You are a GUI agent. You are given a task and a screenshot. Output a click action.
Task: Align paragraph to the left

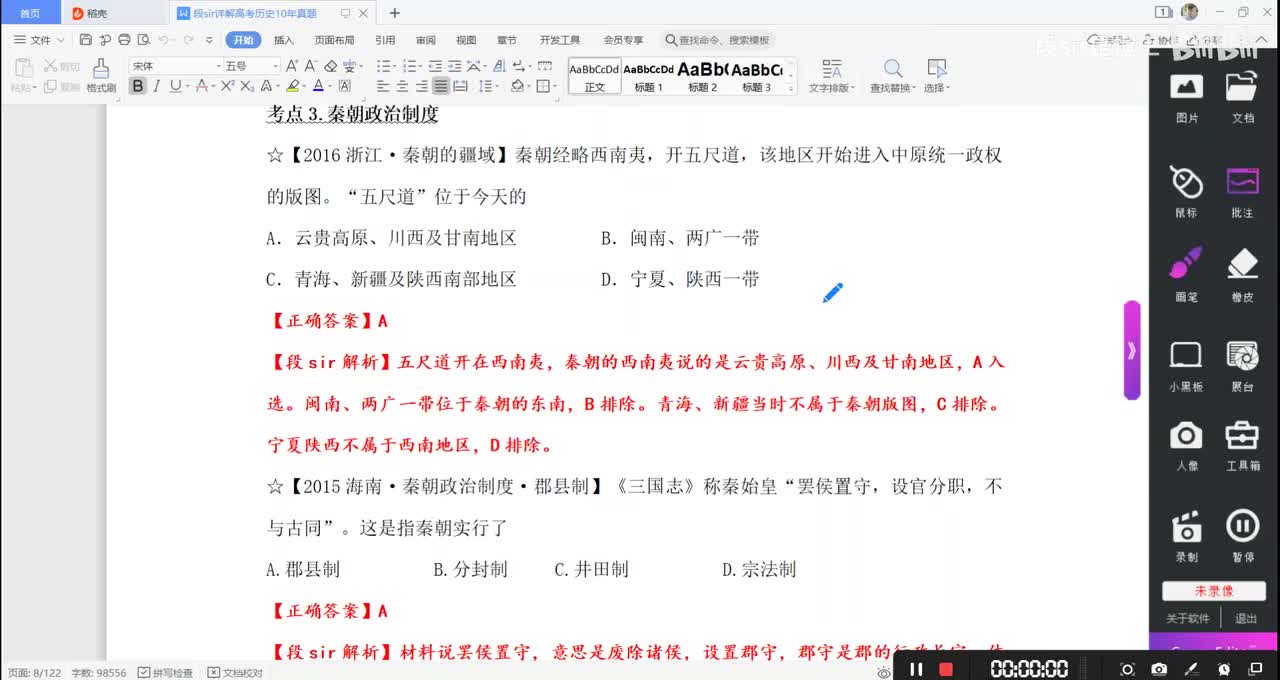[x=384, y=86]
